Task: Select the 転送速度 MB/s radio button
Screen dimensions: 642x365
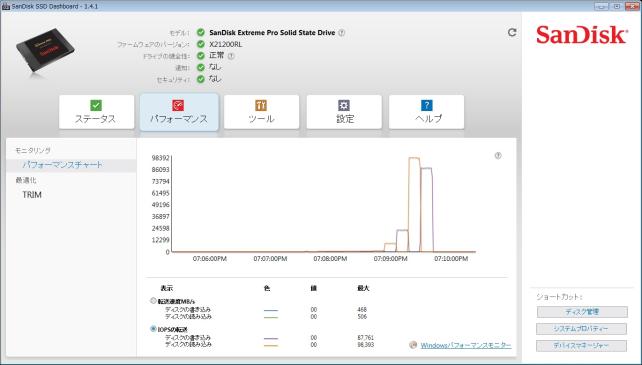Action: click(153, 301)
